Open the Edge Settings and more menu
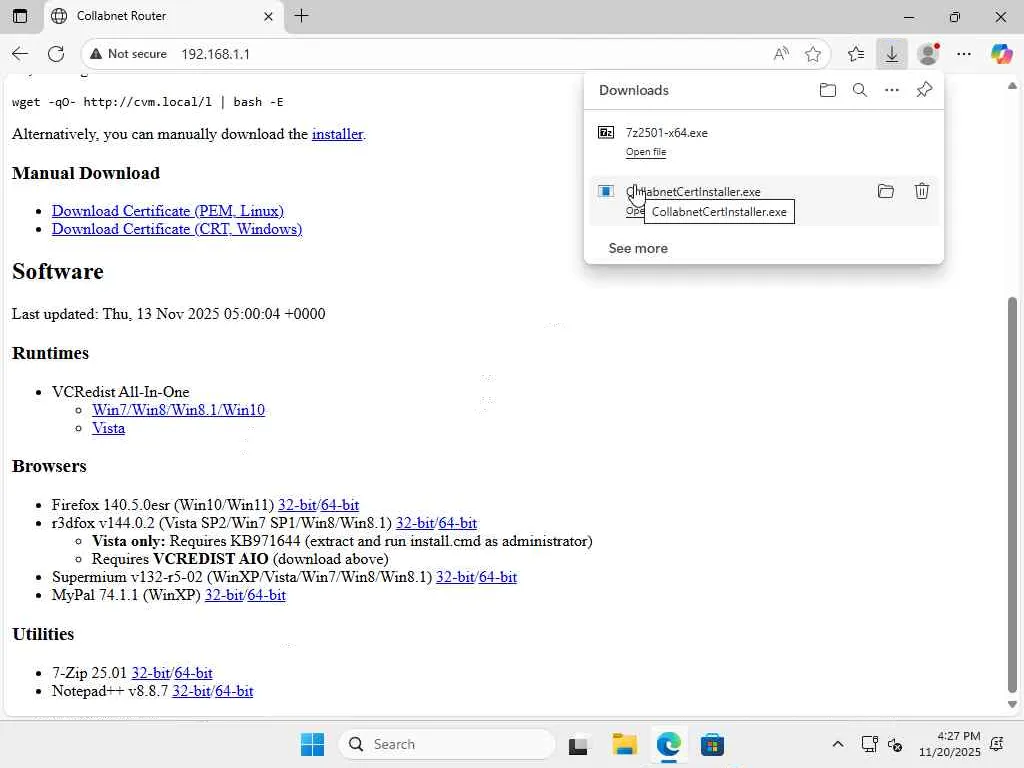The height and width of the screenshot is (768, 1024). click(x=964, y=54)
